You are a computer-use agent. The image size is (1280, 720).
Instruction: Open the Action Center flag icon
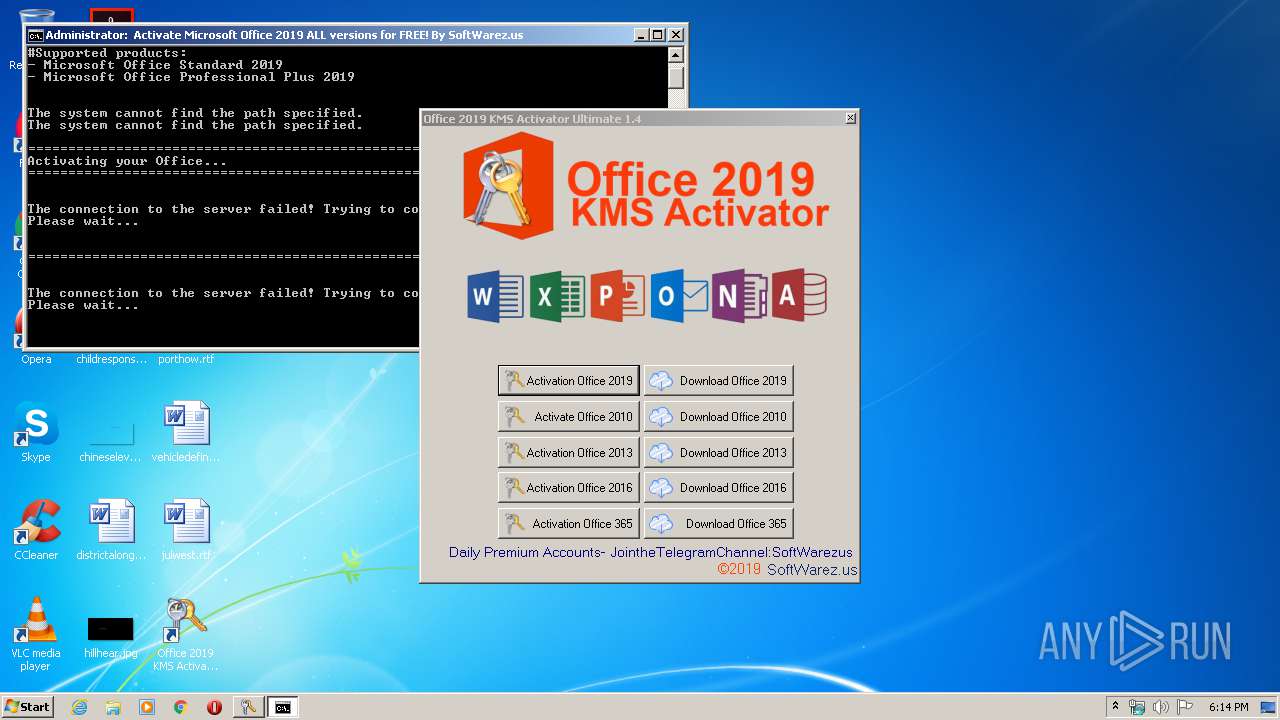point(1185,707)
